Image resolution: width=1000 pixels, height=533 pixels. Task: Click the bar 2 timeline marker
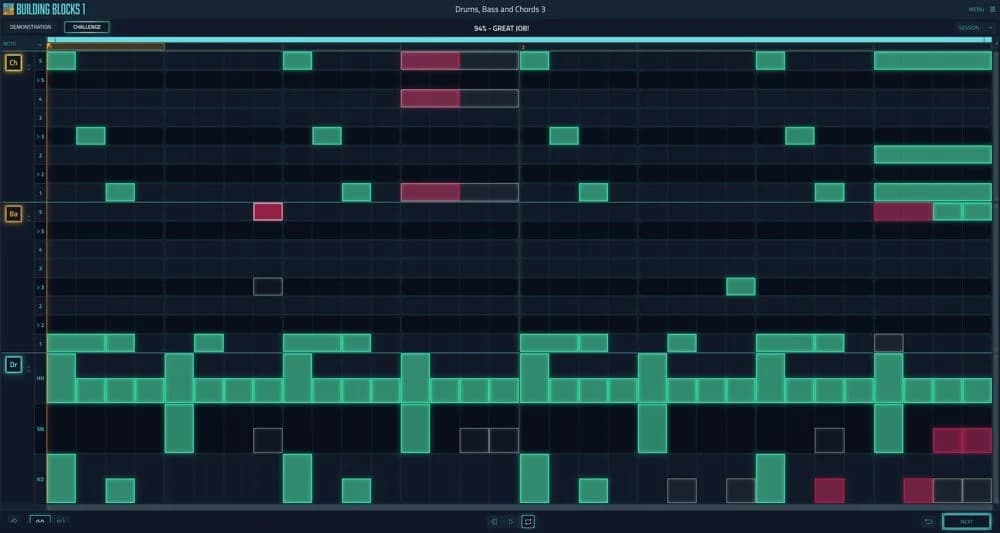tap(523, 47)
